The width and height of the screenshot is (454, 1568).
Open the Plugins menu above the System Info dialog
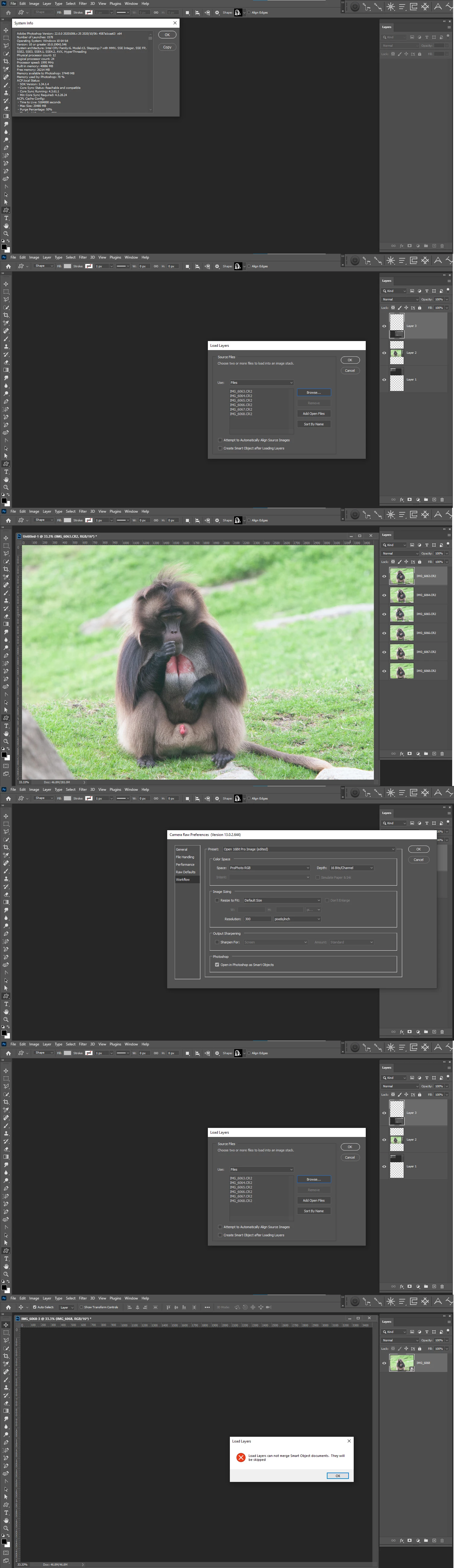click(115, 4)
